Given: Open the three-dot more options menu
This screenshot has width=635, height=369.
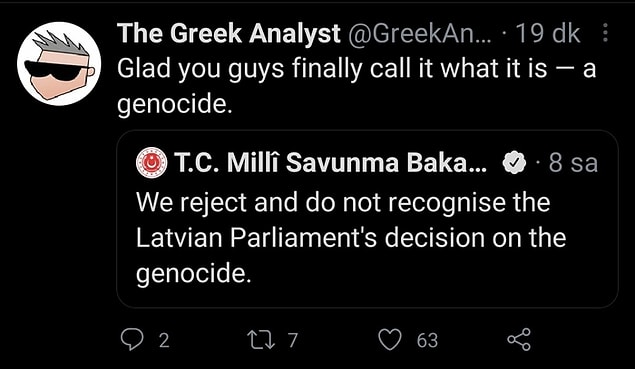Looking at the screenshot, I should click(x=605, y=32).
